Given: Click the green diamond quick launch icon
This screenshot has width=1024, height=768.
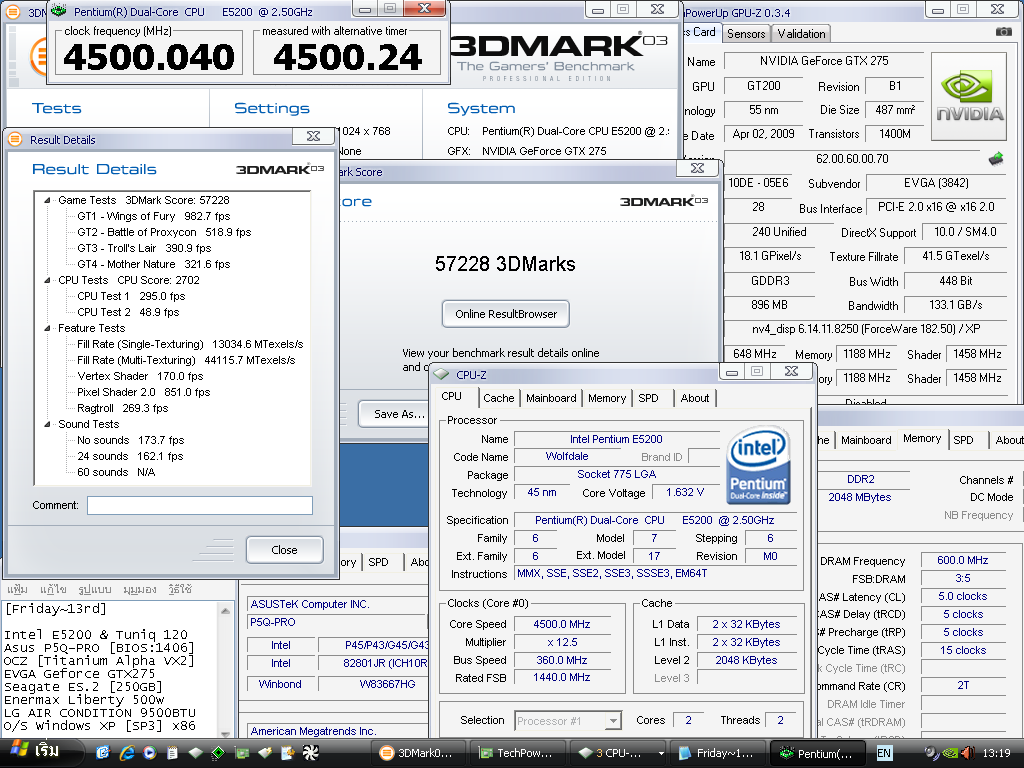Looking at the screenshot, I should [x=218, y=753].
